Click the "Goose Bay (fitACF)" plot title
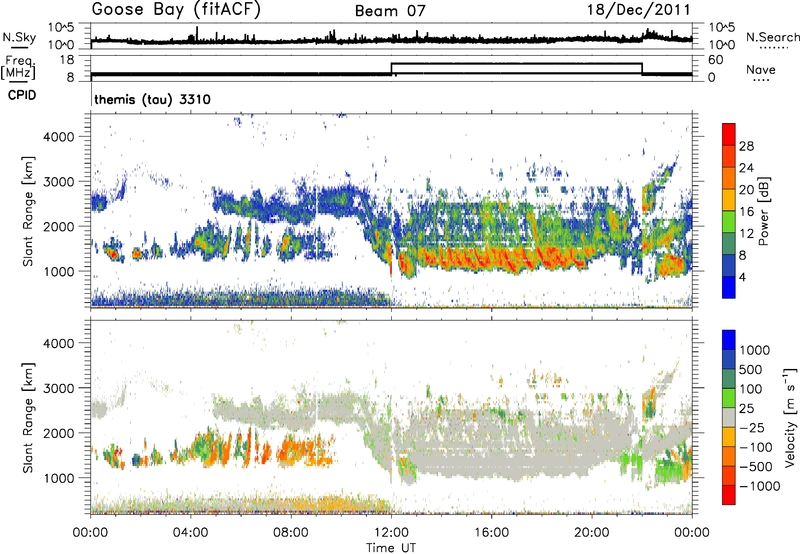This screenshot has height=554, width=800. (x=176, y=10)
